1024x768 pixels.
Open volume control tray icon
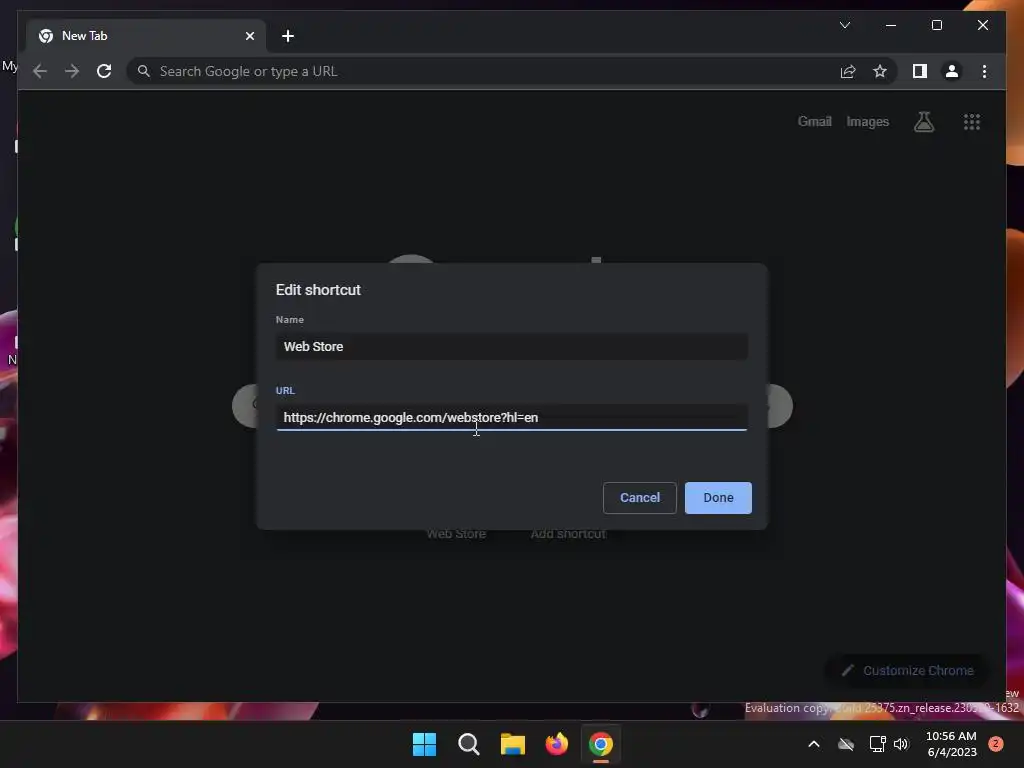point(901,744)
